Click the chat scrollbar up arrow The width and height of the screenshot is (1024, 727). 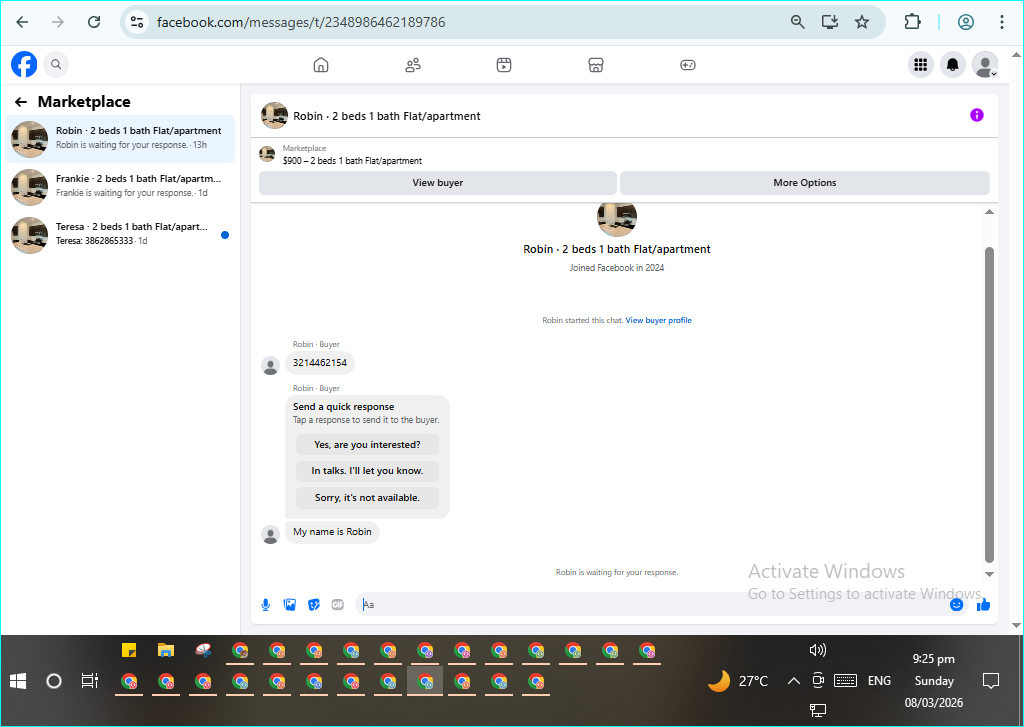tap(989, 212)
